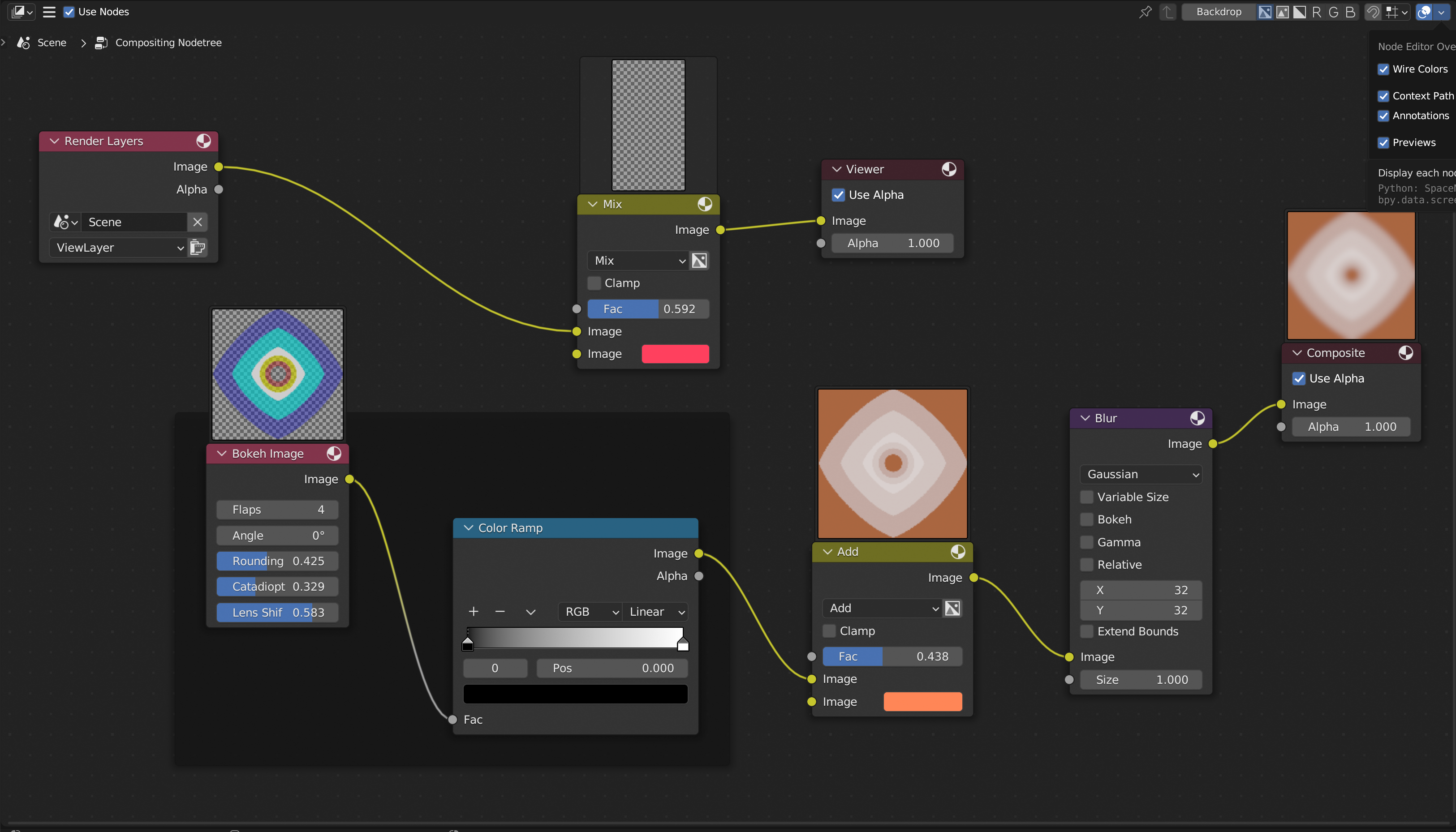Screen dimensions: 1456x832
Task: Click the Mix node's include alpha icon
Action: click(x=699, y=261)
